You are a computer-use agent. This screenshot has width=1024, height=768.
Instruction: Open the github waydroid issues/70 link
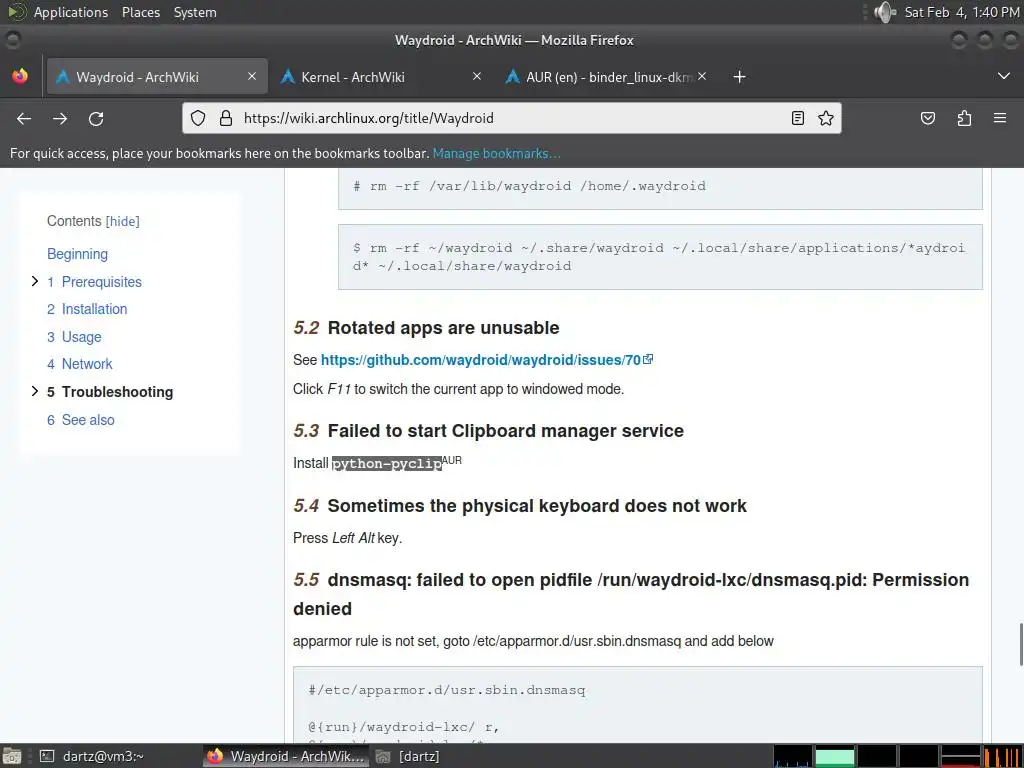tap(487, 360)
